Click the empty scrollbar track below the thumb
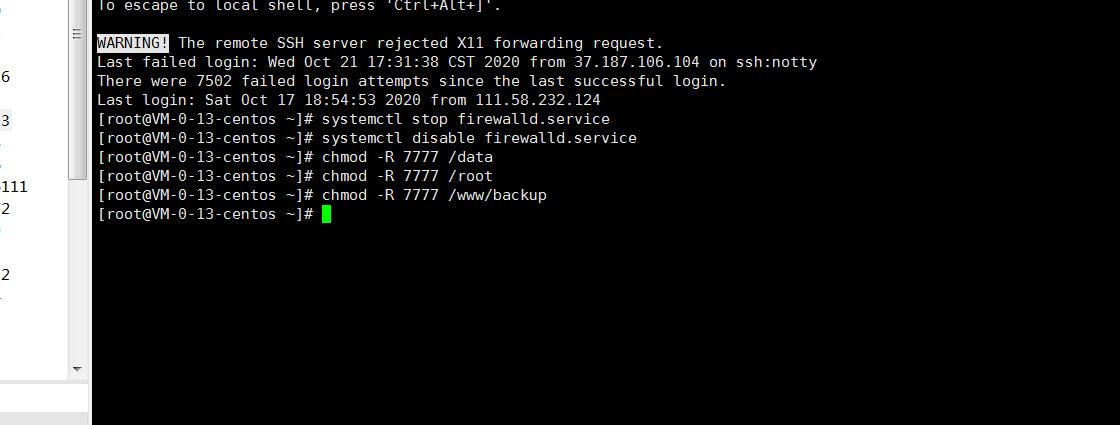Viewport: 1120px width, 425px height. [x=77, y=270]
